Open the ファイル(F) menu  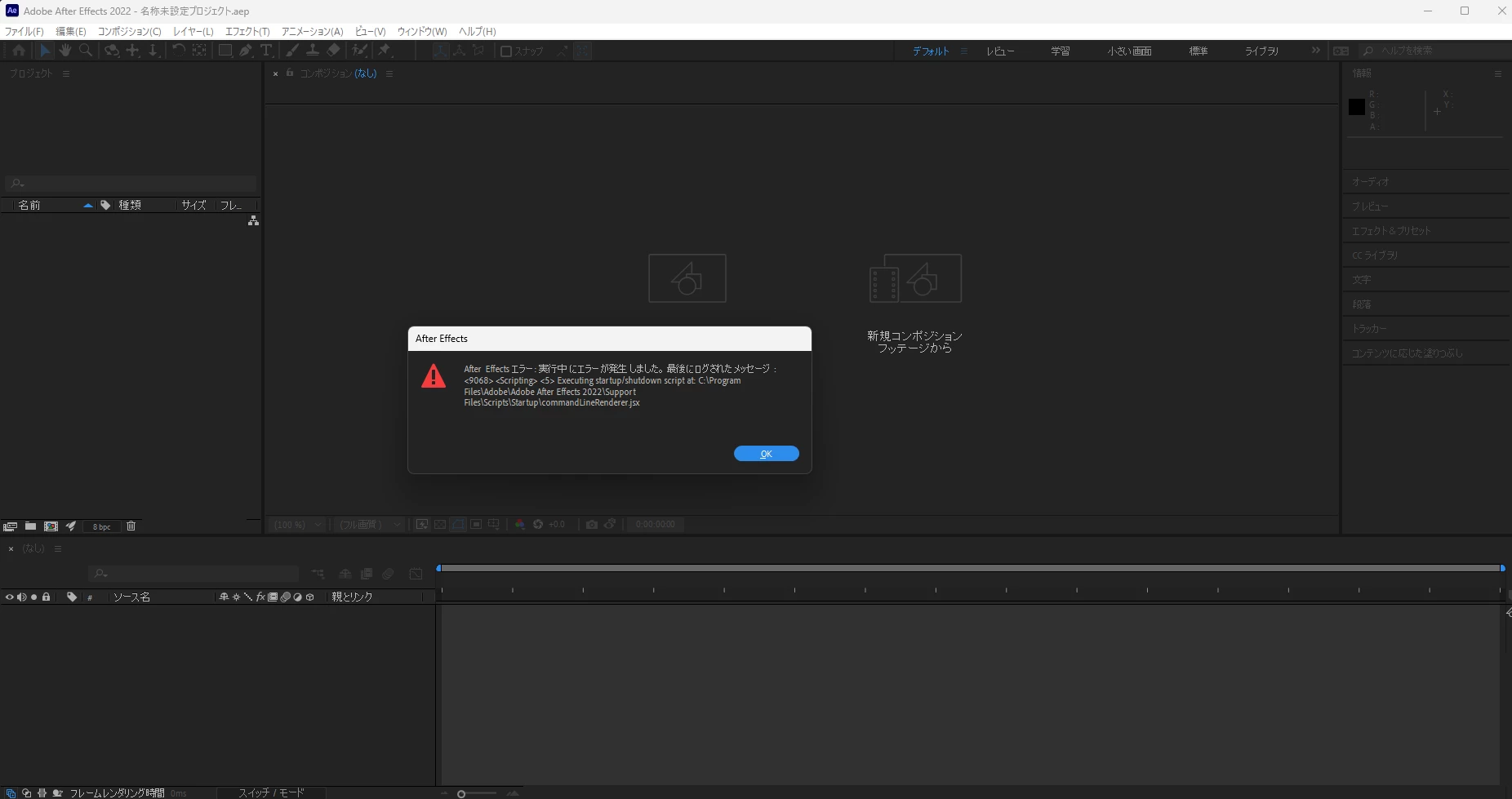pos(24,32)
